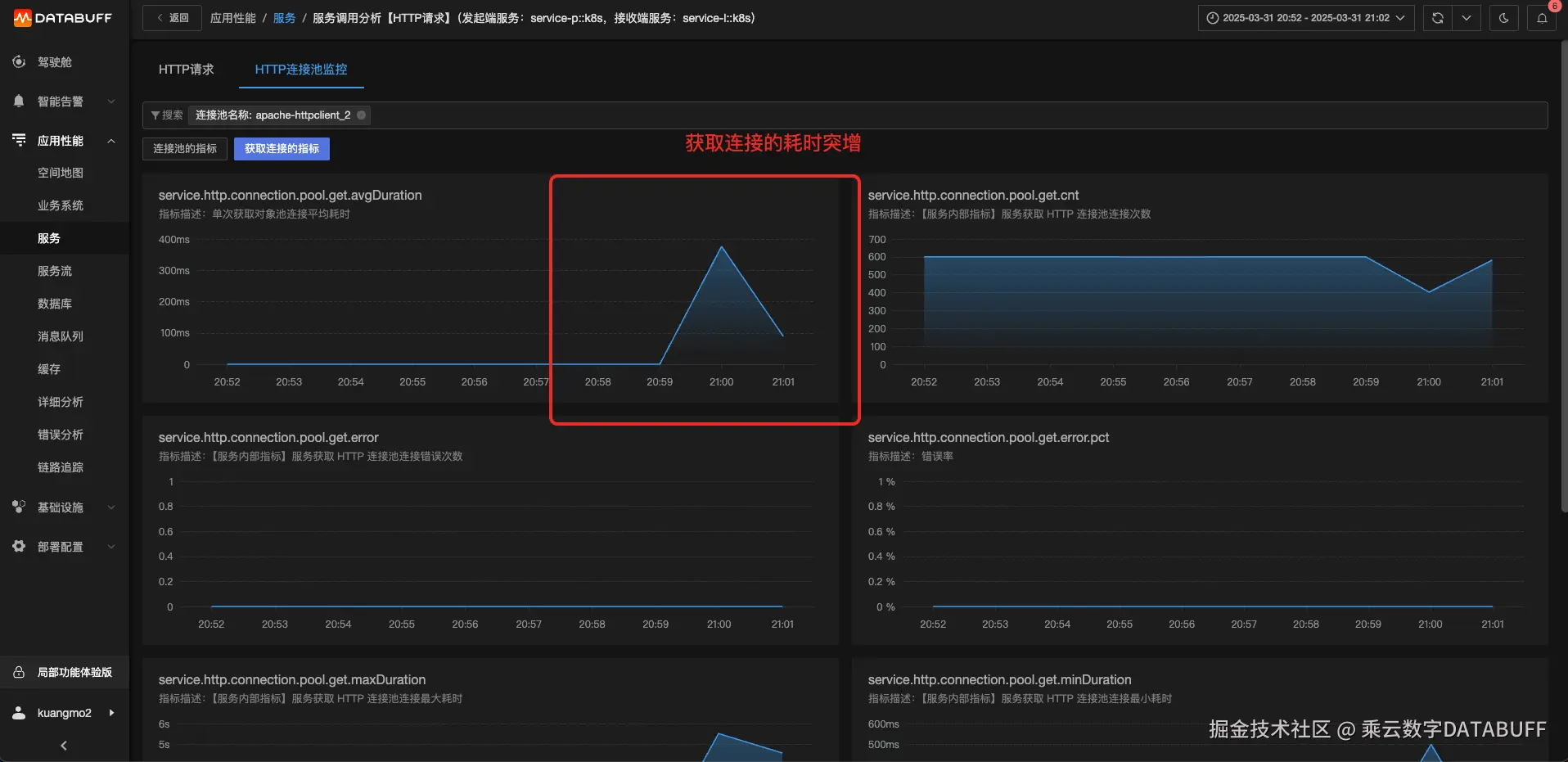Collapse the sidebar with the bottom chevron
Image resolution: width=1568 pixels, height=762 pixels.
pyautogui.click(x=64, y=745)
